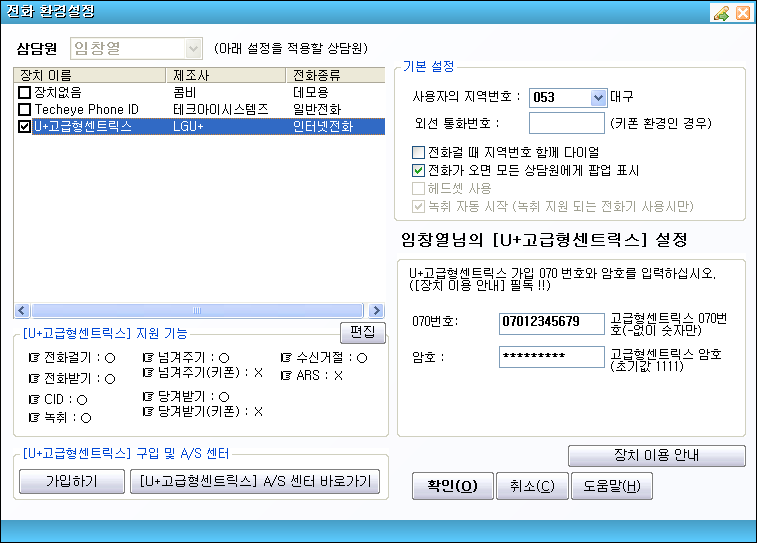Click the 가입하기 button
The width and height of the screenshot is (757, 543).
pyautogui.click(x=71, y=481)
